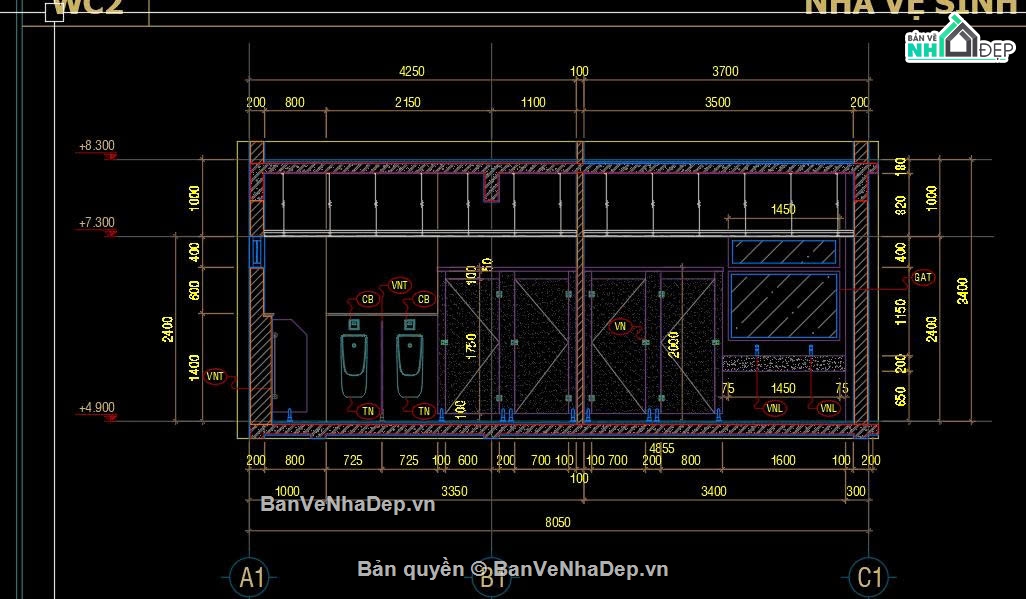Open the BanVeNhaDep.vn watermark link at left
Image resolution: width=1026 pixels, height=599 pixels.
coord(347,504)
